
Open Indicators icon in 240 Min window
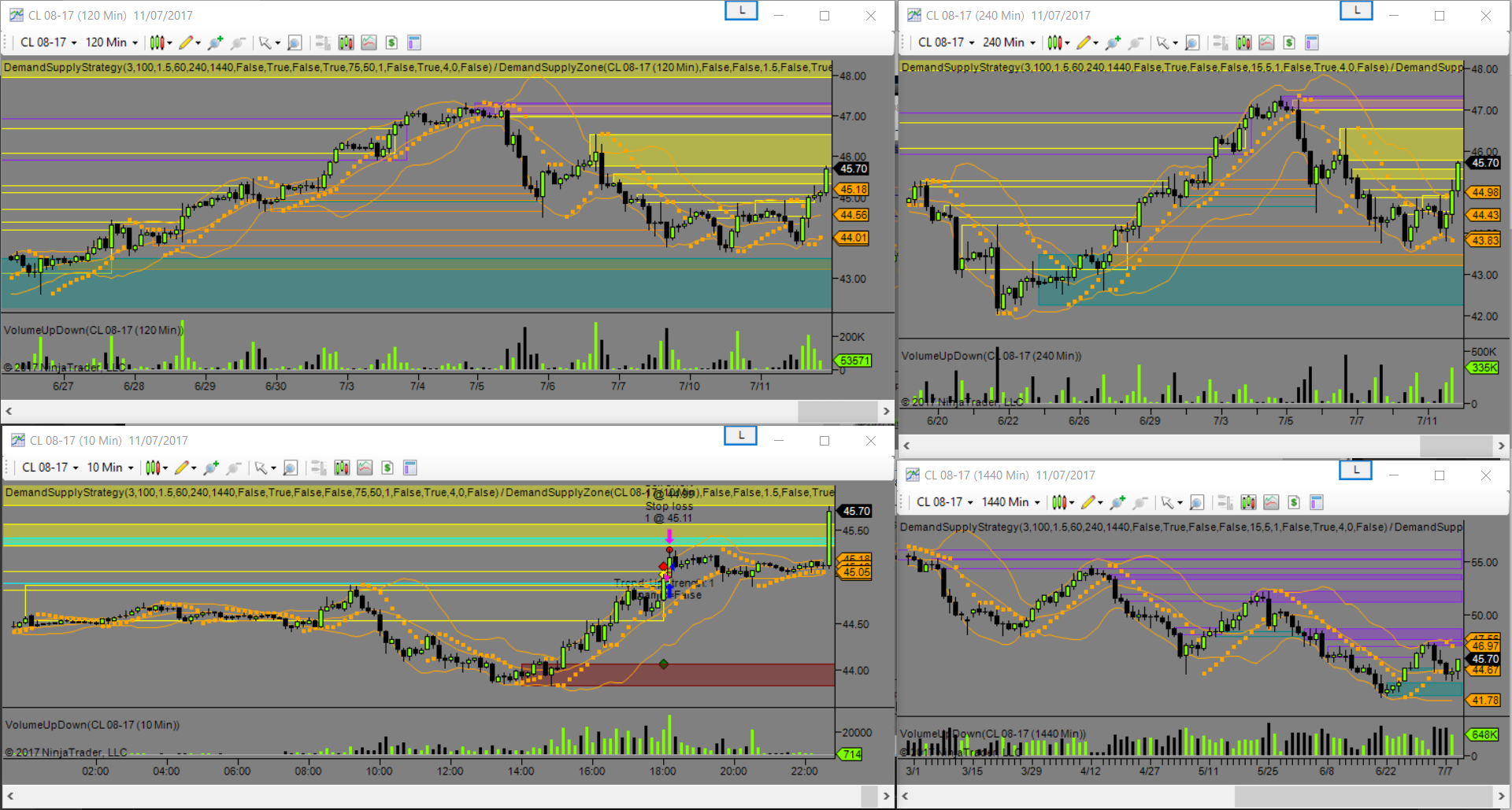1266,43
